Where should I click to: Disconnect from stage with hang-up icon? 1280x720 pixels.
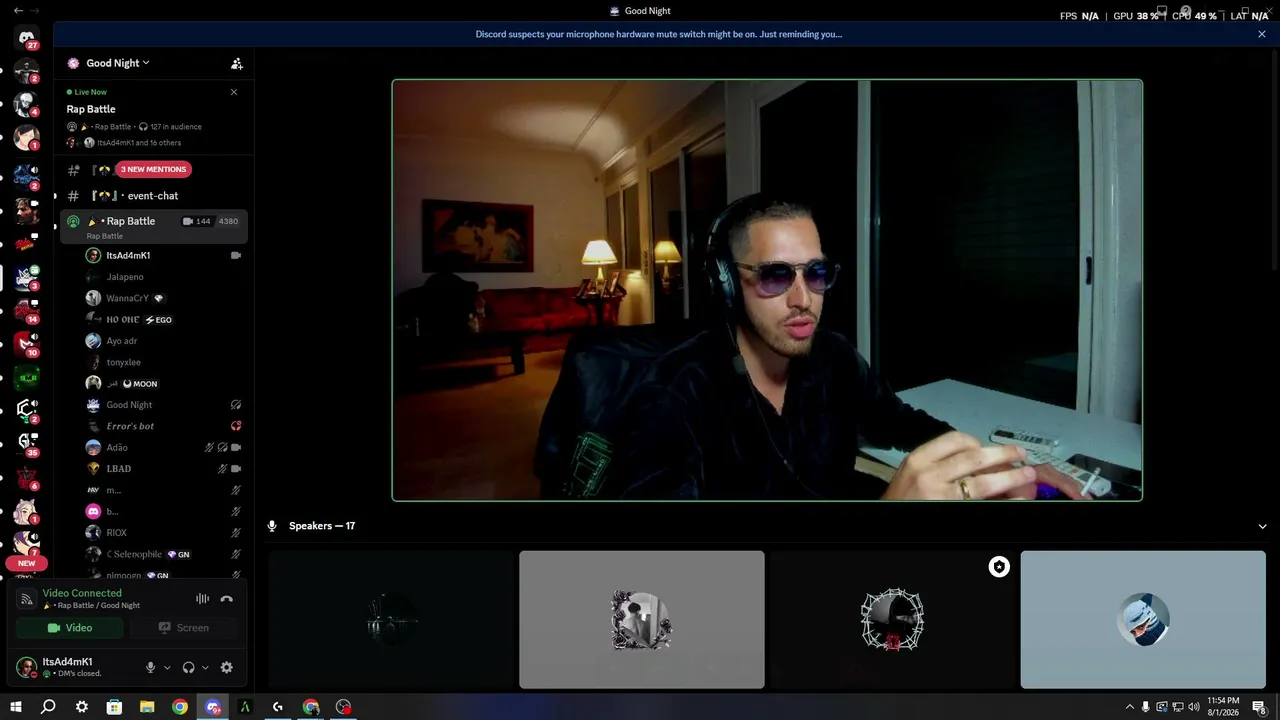(x=227, y=599)
